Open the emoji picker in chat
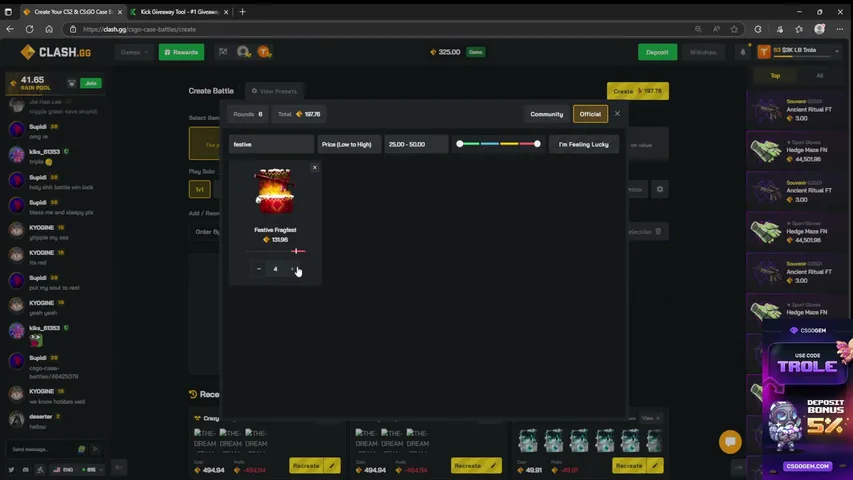853x480 pixels. 82,449
